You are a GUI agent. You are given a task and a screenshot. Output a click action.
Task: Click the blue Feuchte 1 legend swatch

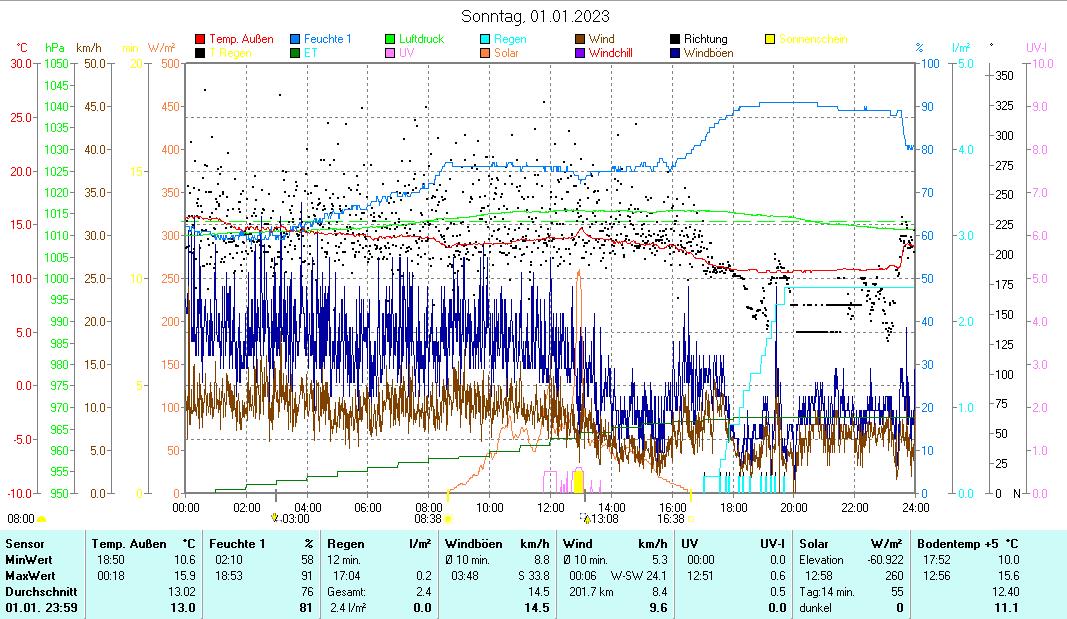point(295,39)
